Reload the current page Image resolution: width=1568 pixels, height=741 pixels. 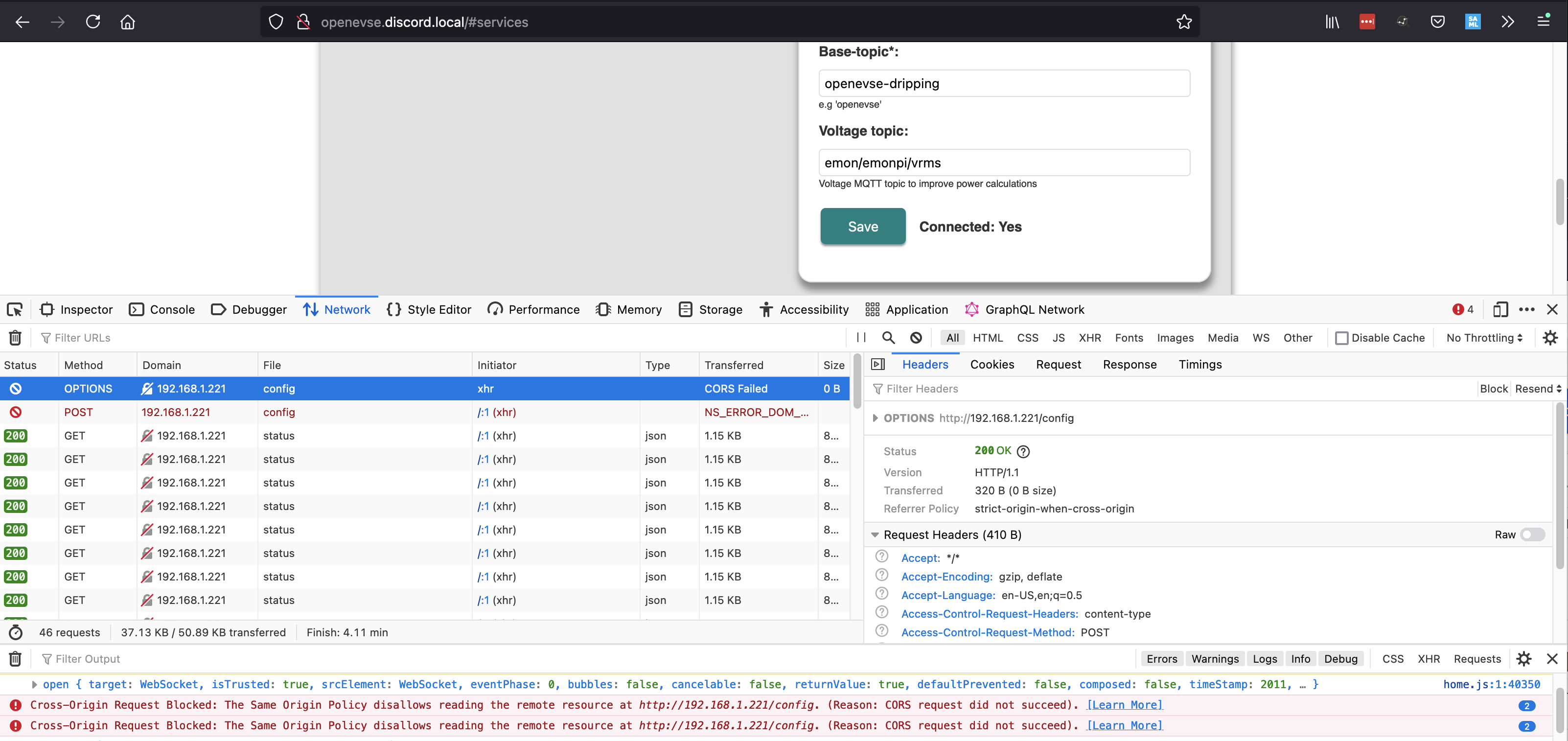point(92,22)
